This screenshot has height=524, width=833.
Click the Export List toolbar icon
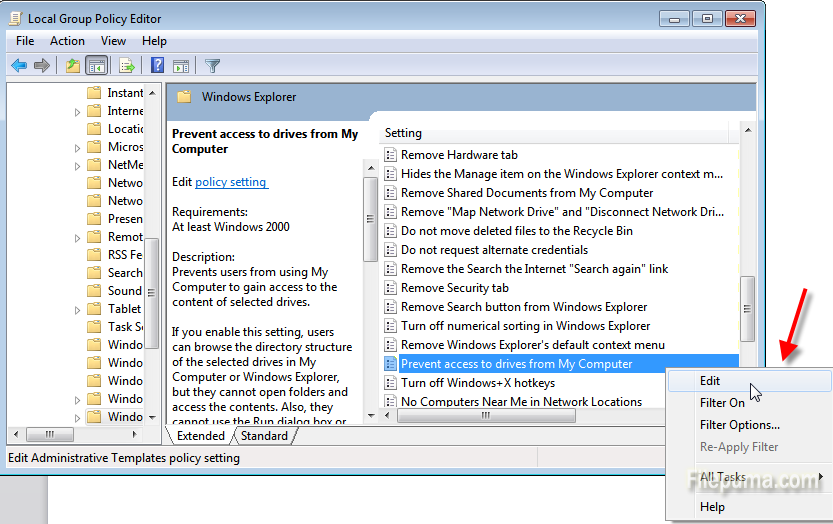click(x=127, y=66)
